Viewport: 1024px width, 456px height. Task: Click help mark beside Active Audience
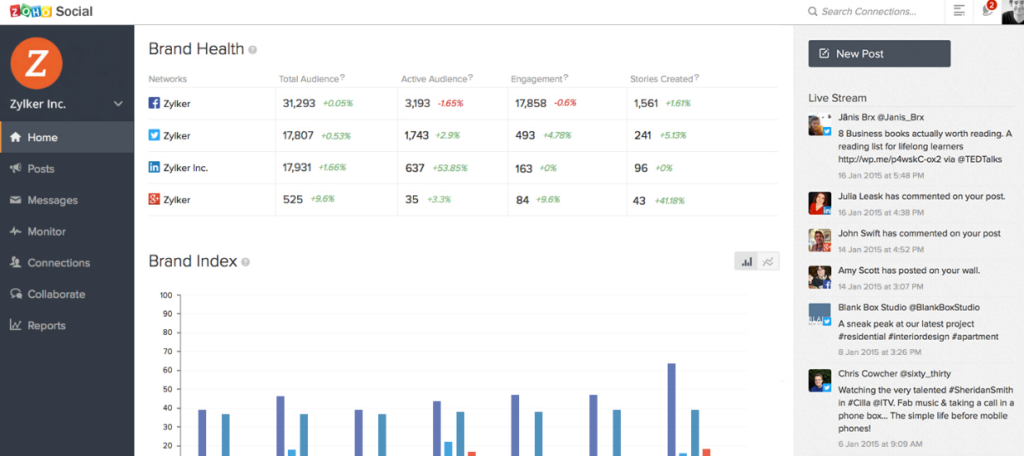coord(470,78)
